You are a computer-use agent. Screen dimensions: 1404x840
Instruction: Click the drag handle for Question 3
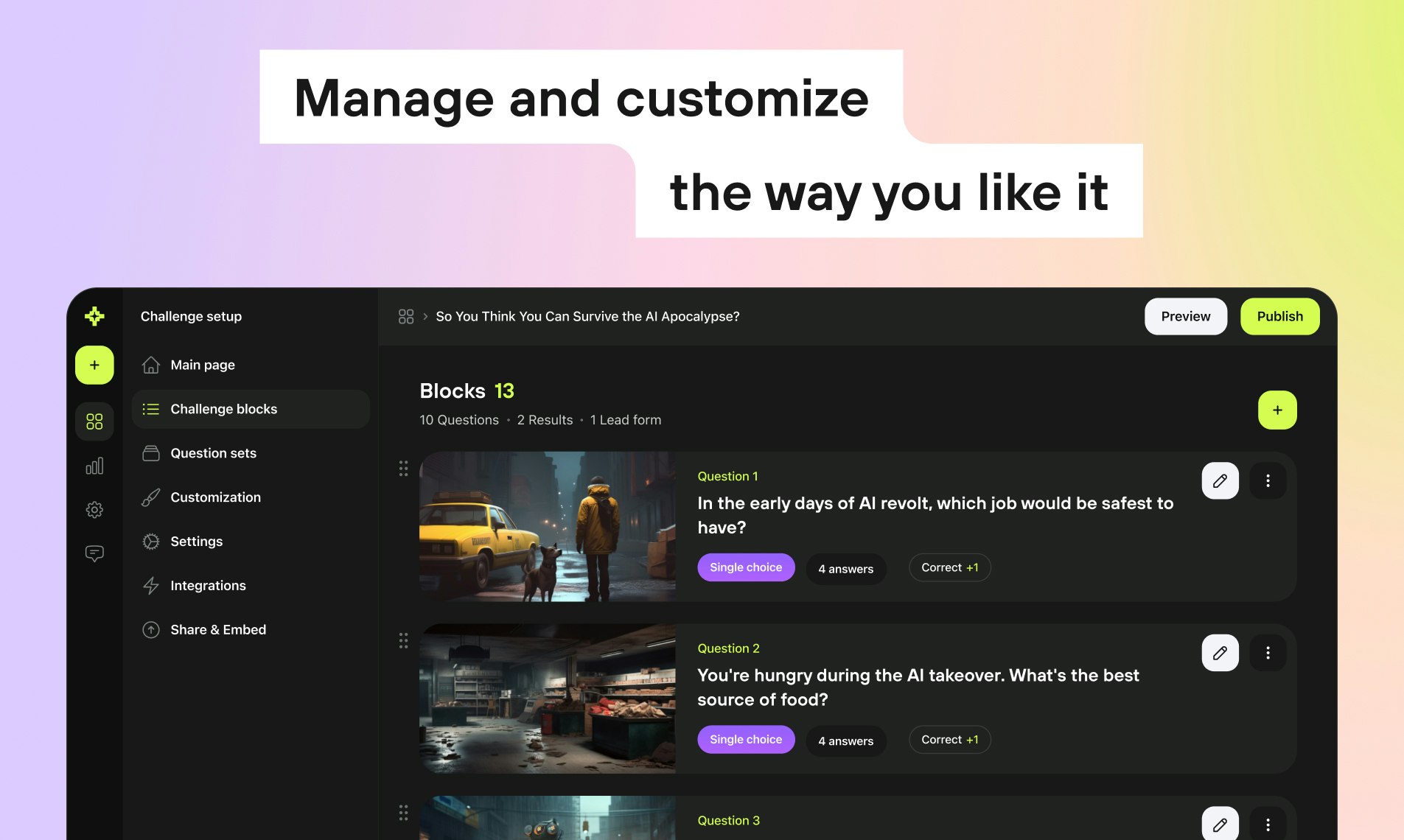[403, 813]
